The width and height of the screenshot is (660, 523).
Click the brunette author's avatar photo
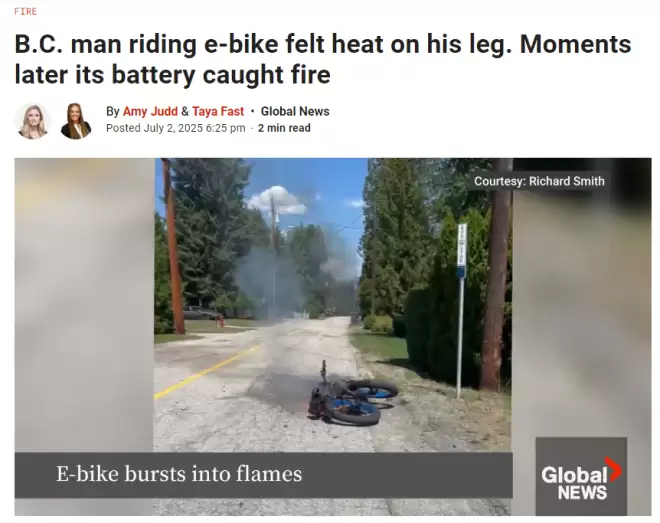(76, 121)
